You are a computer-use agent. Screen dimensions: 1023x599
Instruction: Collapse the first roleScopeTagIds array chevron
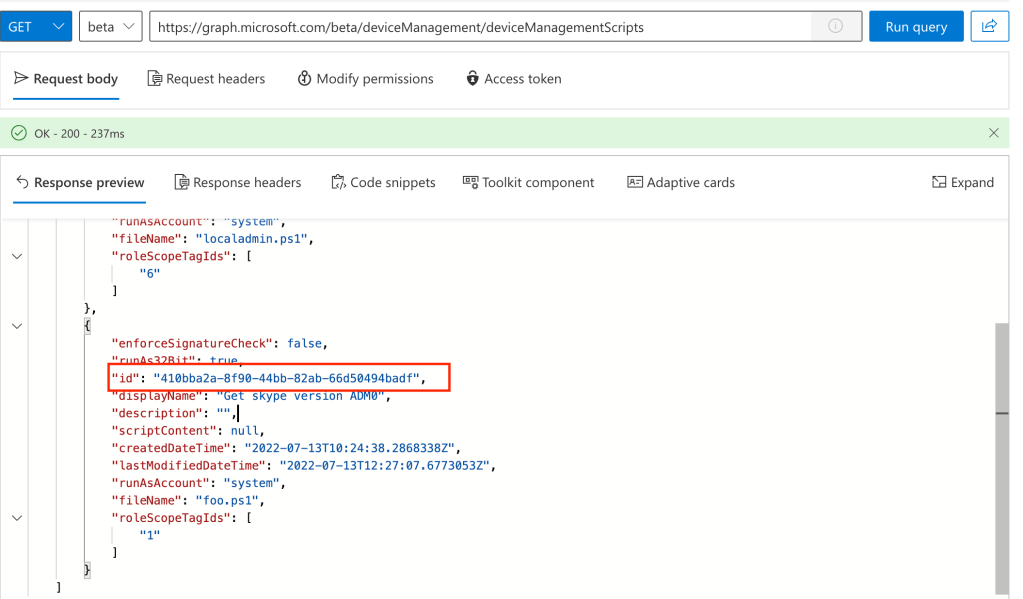17,256
